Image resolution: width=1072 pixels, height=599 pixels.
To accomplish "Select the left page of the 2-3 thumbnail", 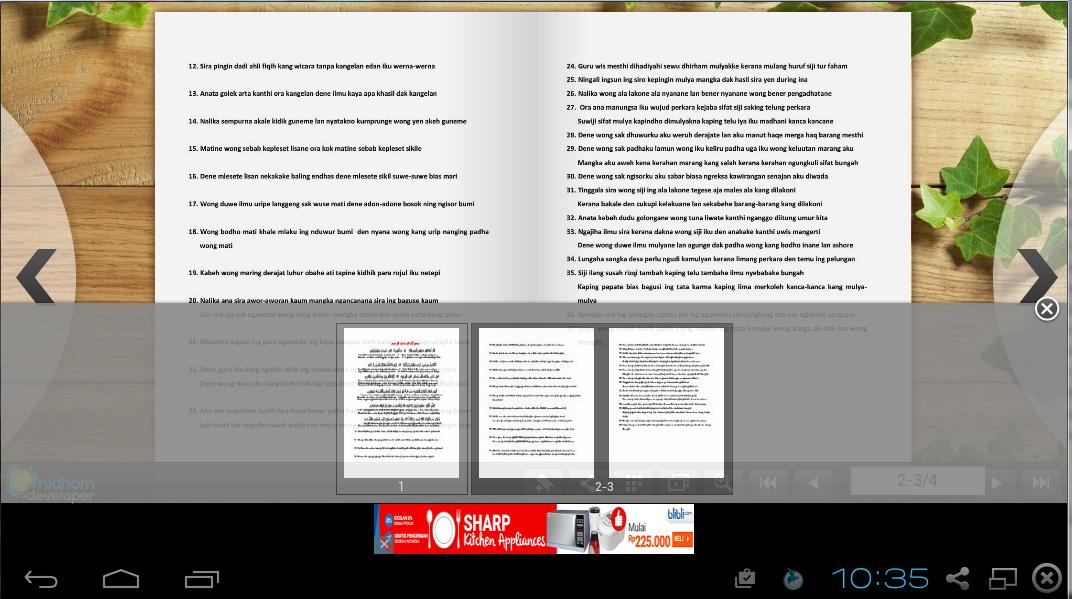I will [535, 403].
